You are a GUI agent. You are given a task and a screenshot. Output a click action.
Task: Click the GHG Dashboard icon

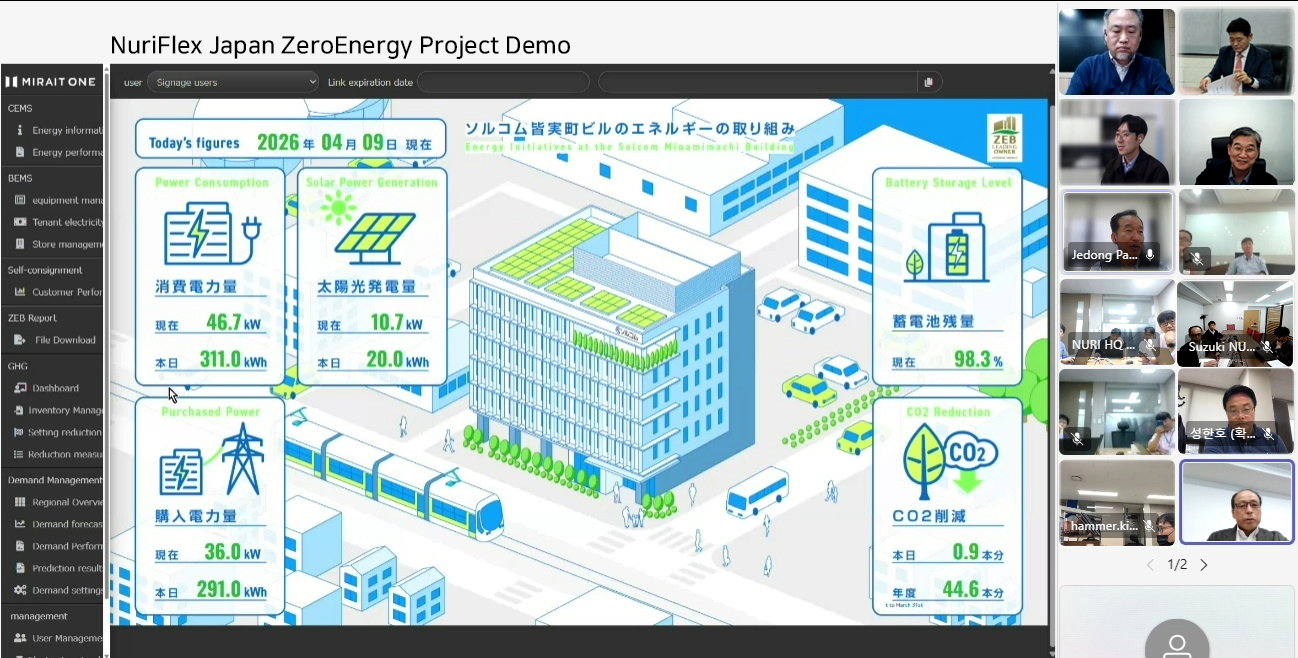coord(20,388)
